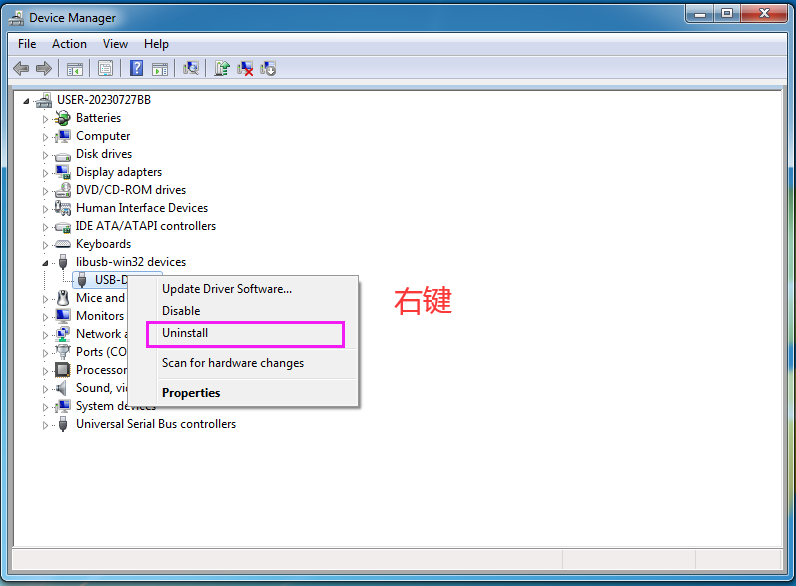The width and height of the screenshot is (796, 586).
Task: Expand Universal Serial Bus controllers
Action: (x=45, y=425)
